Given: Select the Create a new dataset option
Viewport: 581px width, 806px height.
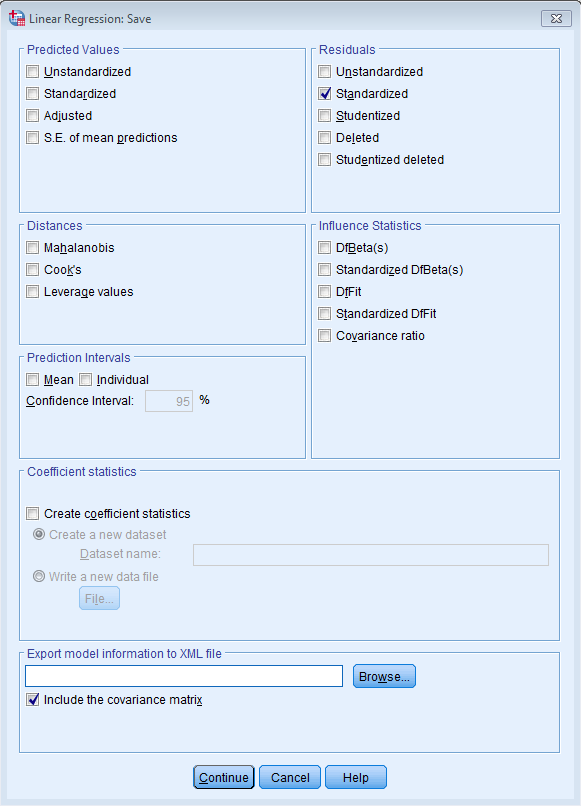Looking at the screenshot, I should click(38, 534).
